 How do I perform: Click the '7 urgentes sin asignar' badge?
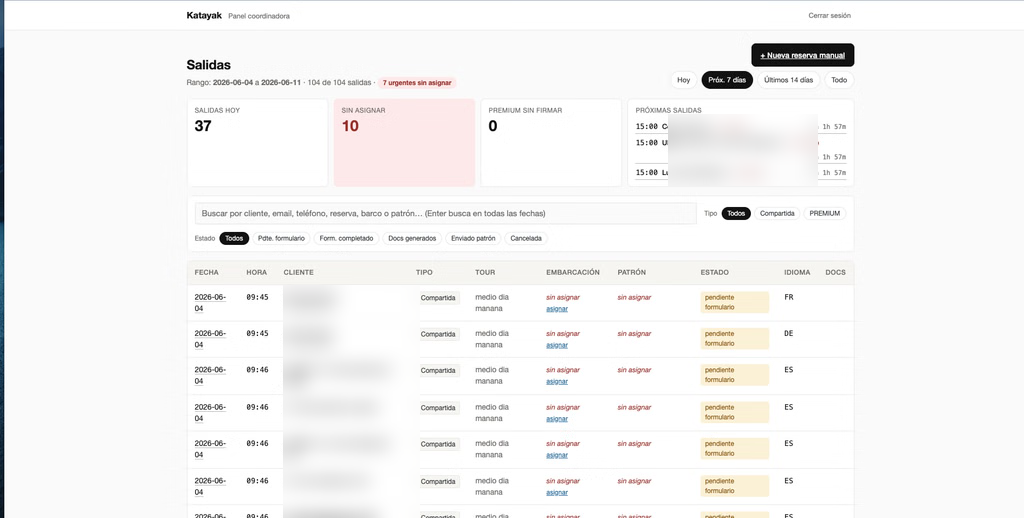pyautogui.click(x=417, y=83)
